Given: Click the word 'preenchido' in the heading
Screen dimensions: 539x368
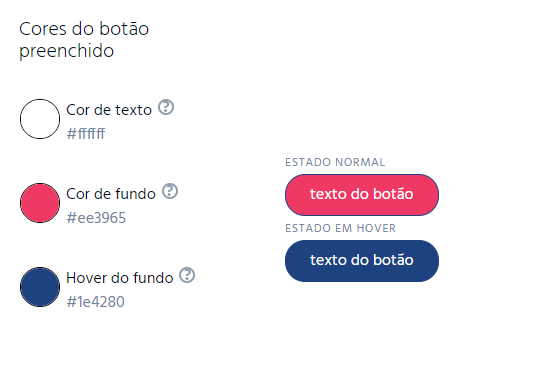Looking at the screenshot, I should click(66, 51).
